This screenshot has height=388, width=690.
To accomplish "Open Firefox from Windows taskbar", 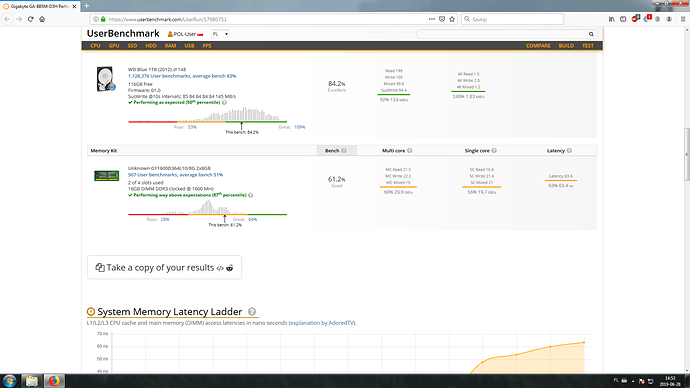I will [54, 381].
